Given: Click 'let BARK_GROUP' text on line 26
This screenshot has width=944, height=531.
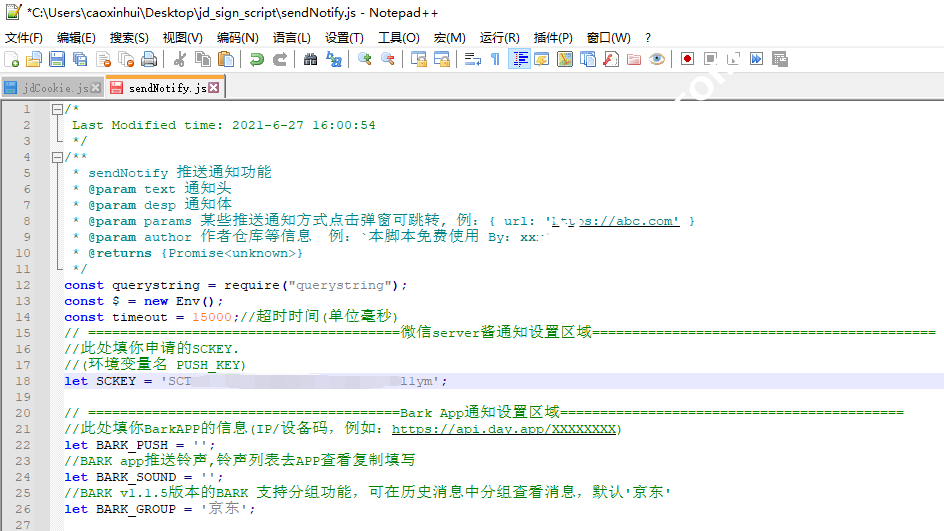Looking at the screenshot, I should [120, 509].
